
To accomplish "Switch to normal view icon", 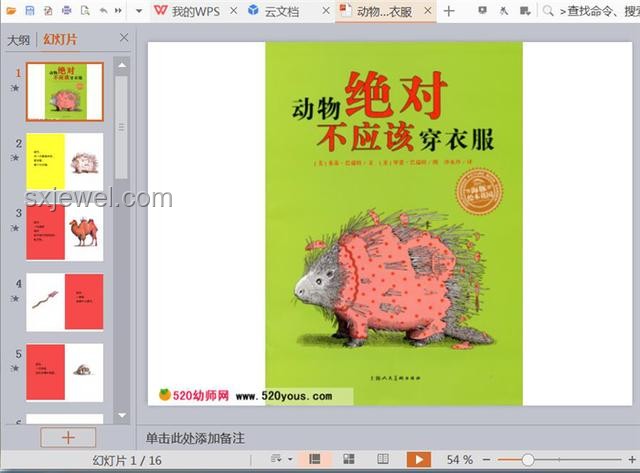I will tap(315, 459).
